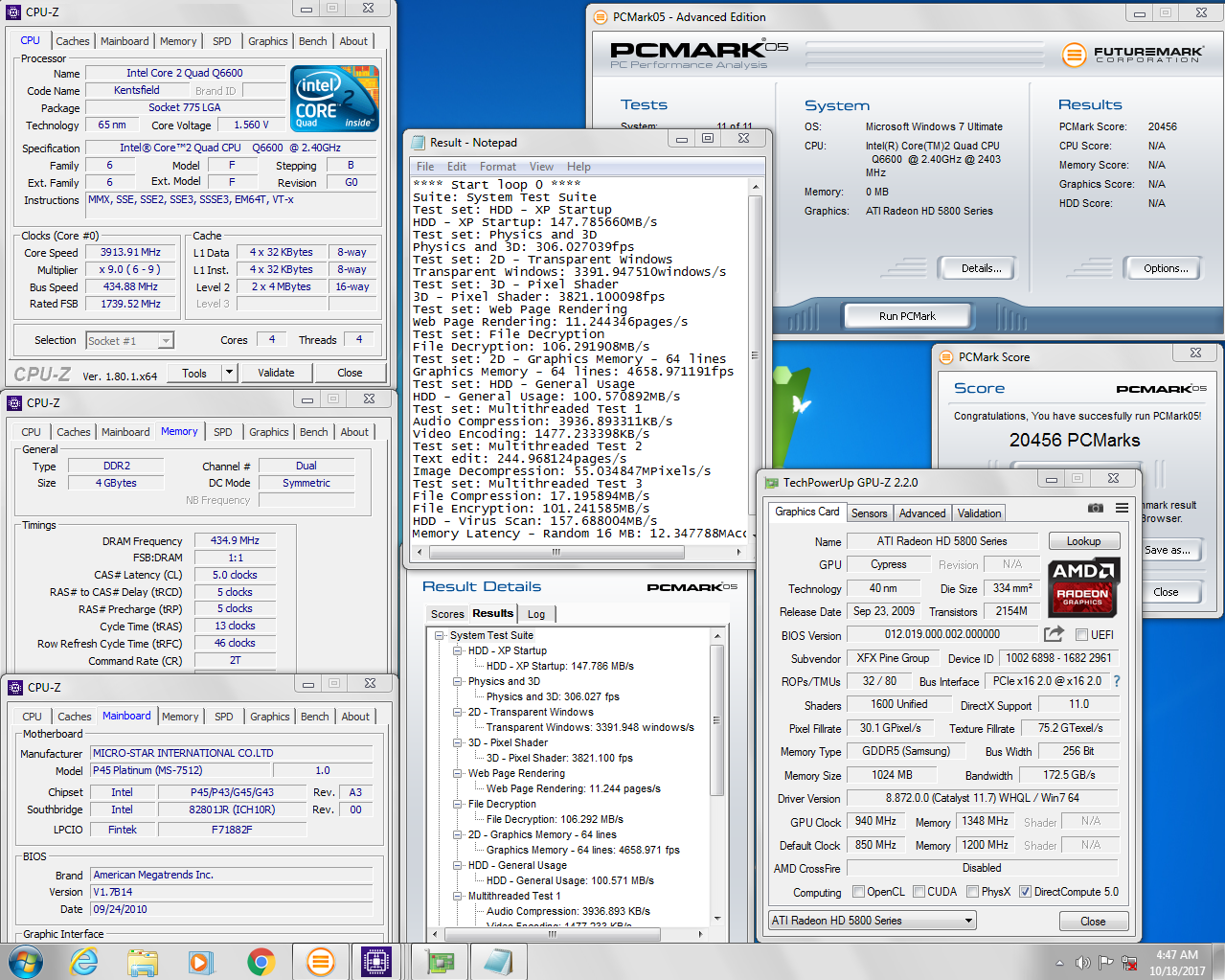Click the taskbar clock 4:47 AM
The height and width of the screenshot is (980, 1225).
(x=1177, y=955)
